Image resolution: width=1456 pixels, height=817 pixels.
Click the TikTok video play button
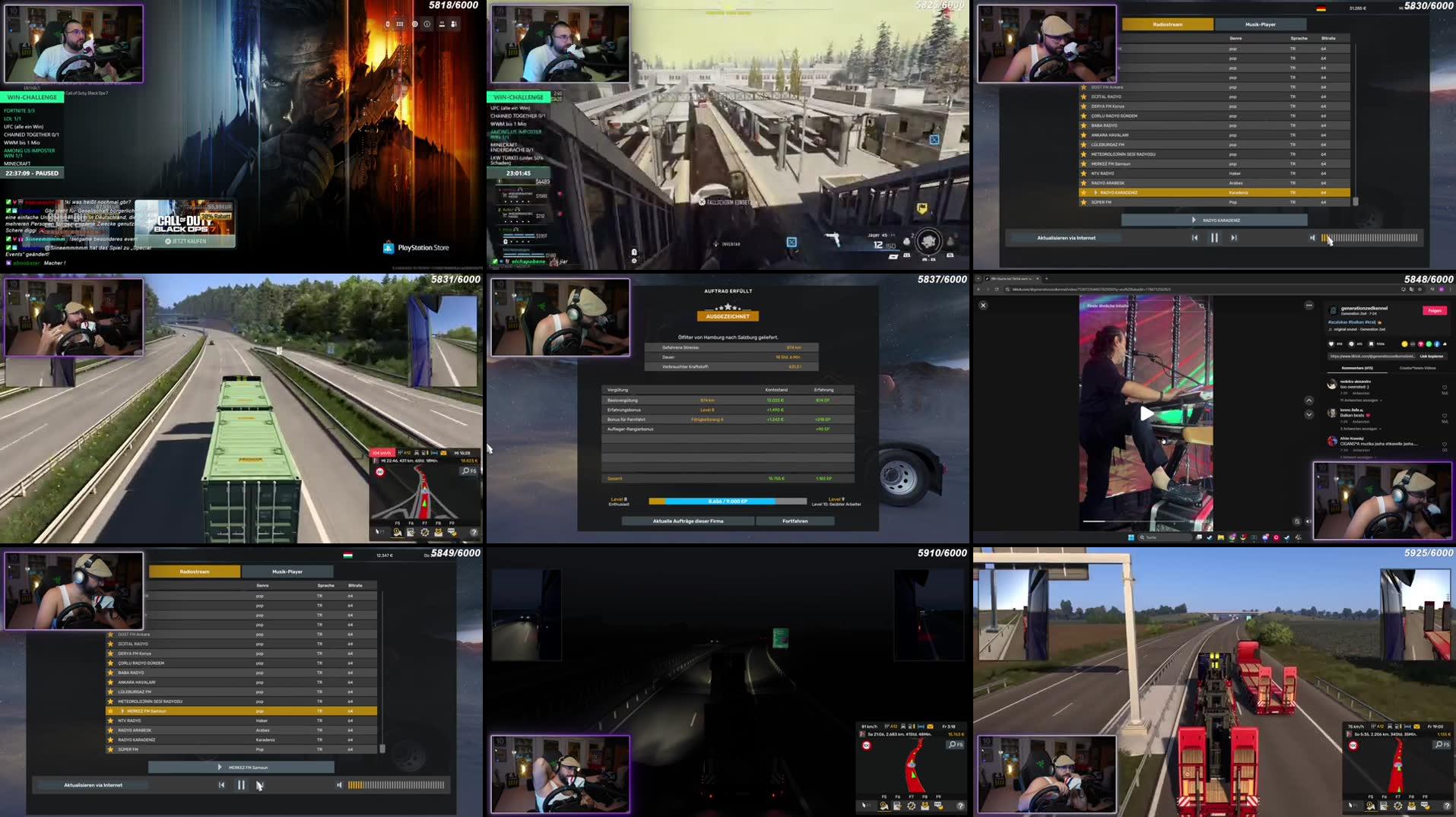[1146, 413]
